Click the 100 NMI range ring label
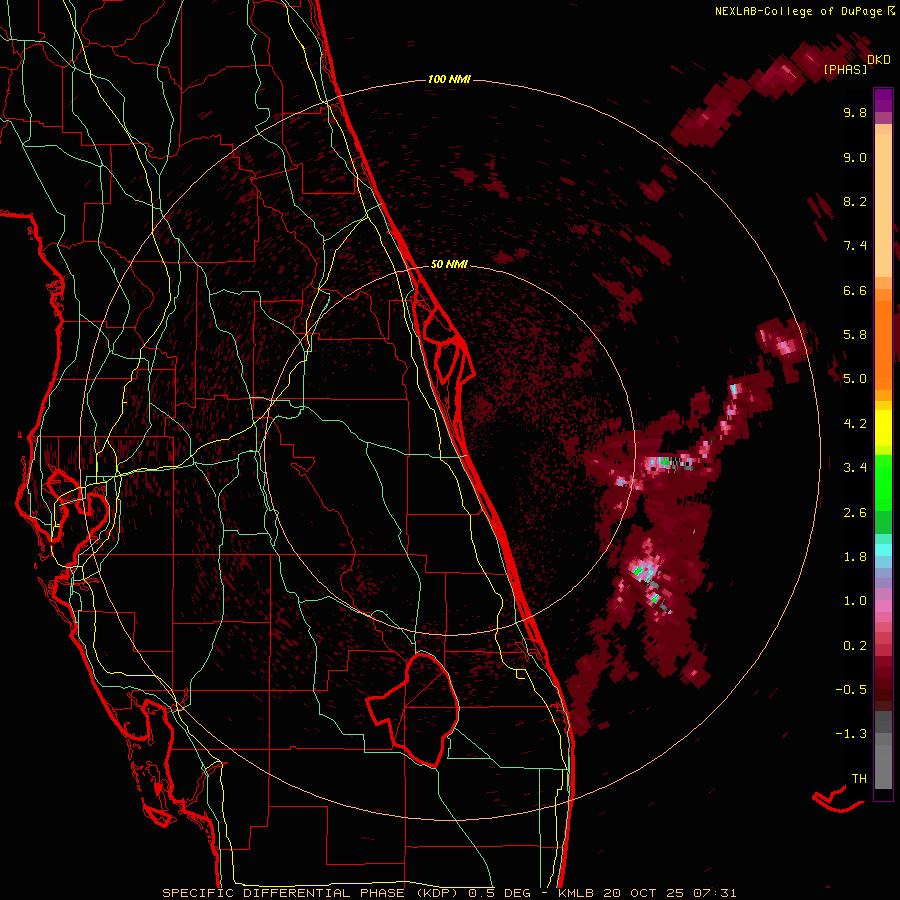This screenshot has width=900, height=900. pyautogui.click(x=449, y=79)
